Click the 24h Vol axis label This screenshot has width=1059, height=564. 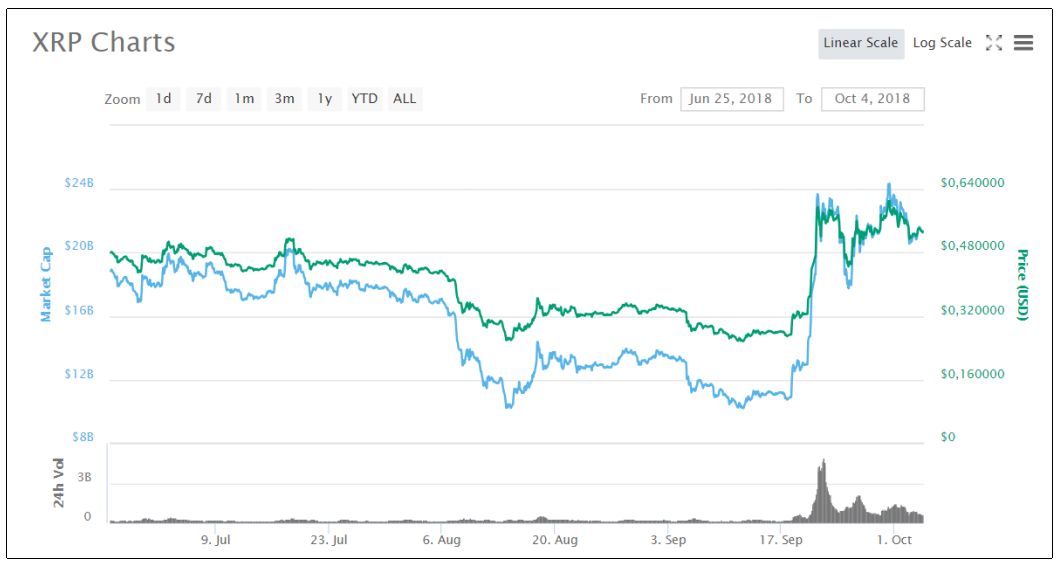click(59, 483)
